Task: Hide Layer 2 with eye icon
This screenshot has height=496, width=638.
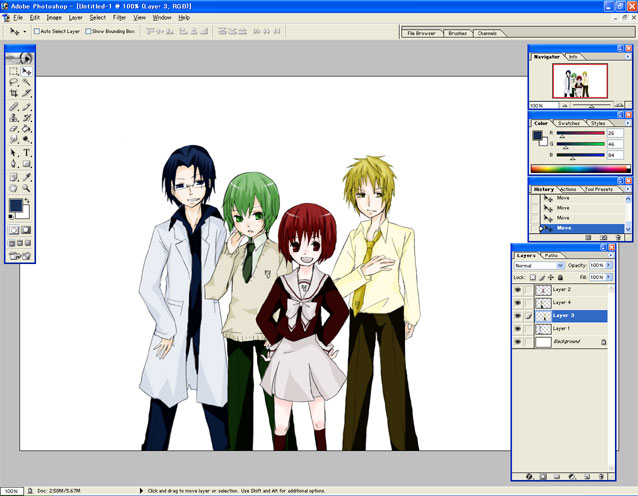Action: pyautogui.click(x=518, y=290)
